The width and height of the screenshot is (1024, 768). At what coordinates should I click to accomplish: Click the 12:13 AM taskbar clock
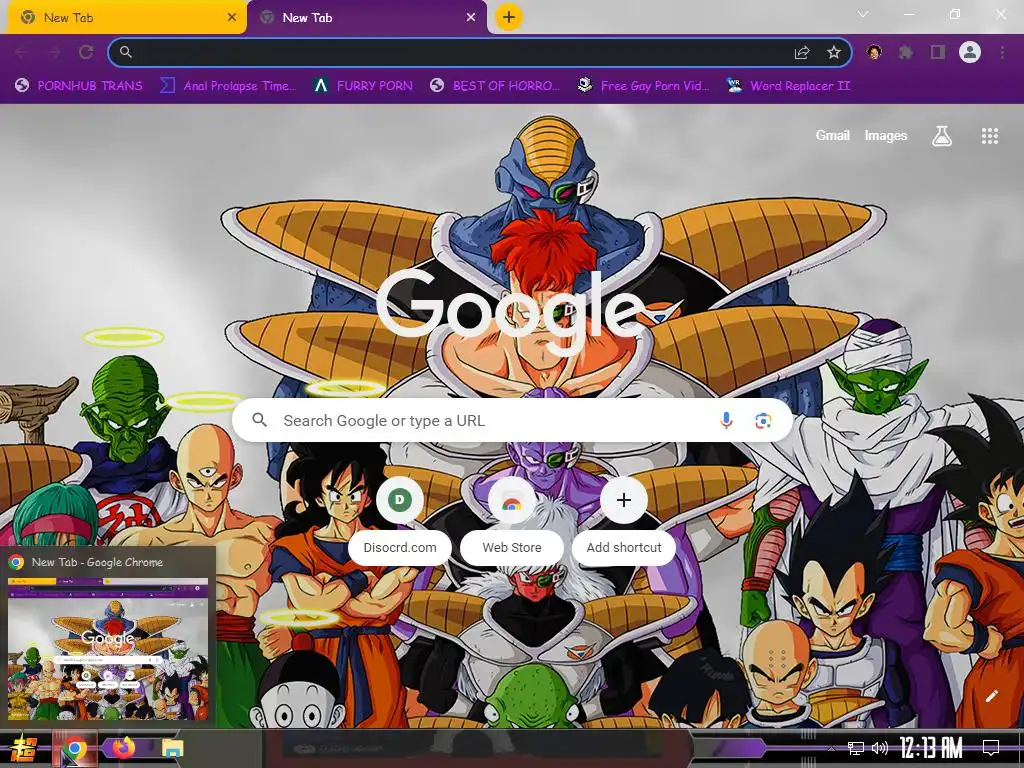pos(931,748)
